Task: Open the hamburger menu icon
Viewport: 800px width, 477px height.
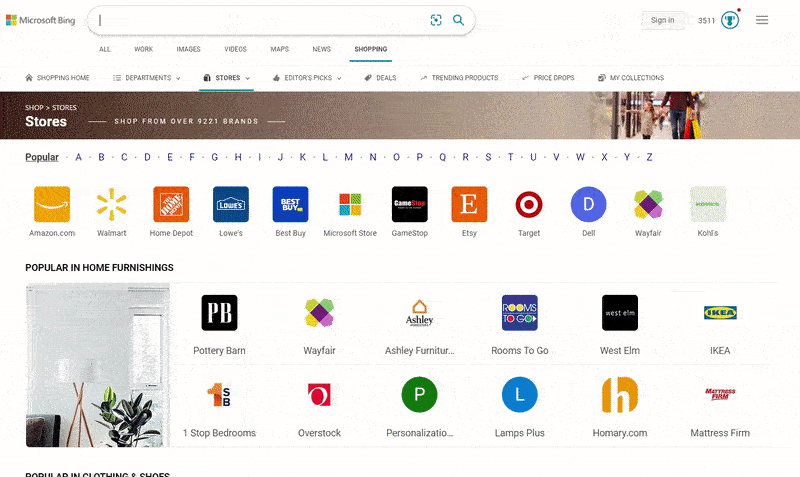Action: coord(762,20)
